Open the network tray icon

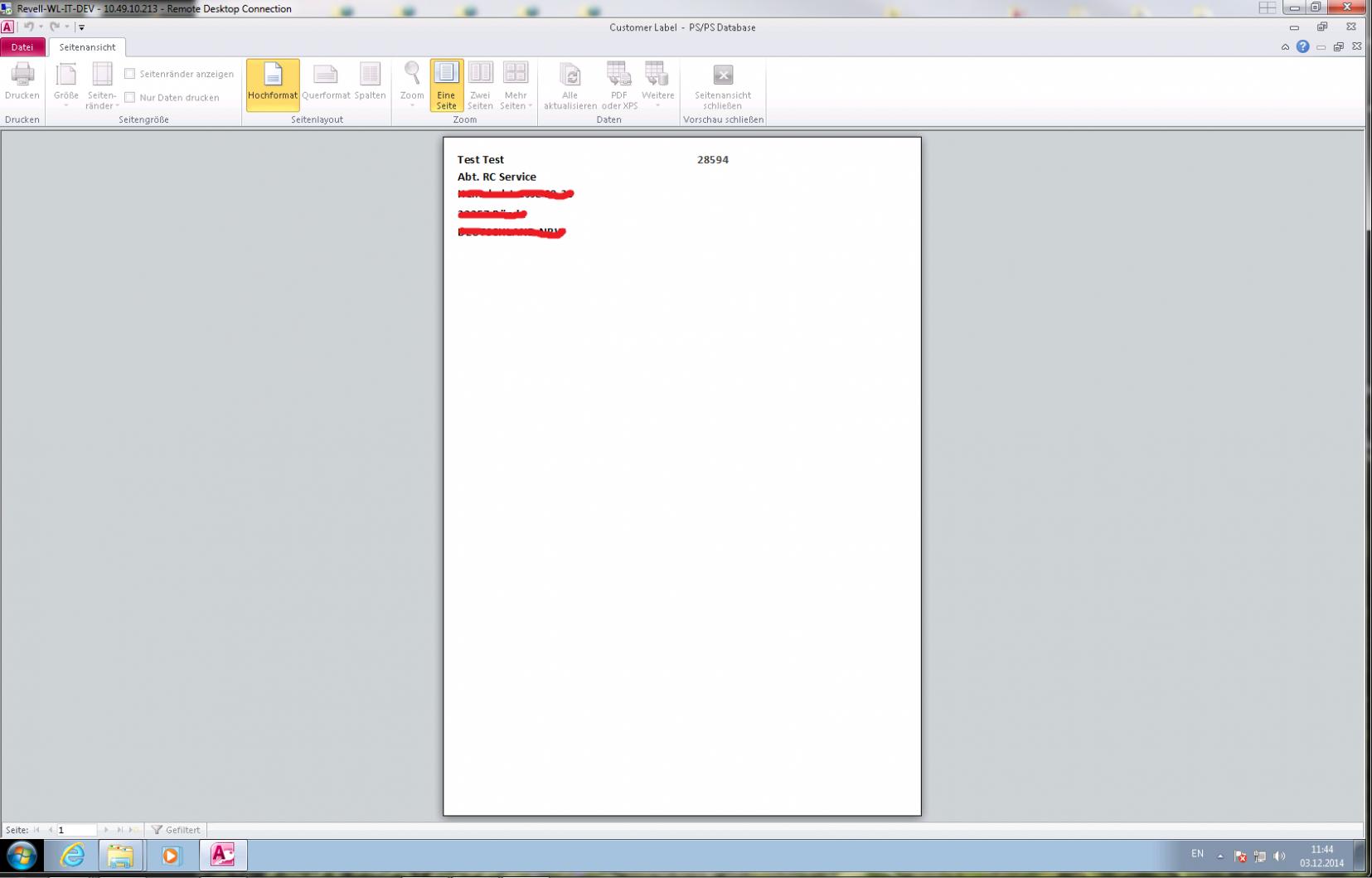(1260, 856)
